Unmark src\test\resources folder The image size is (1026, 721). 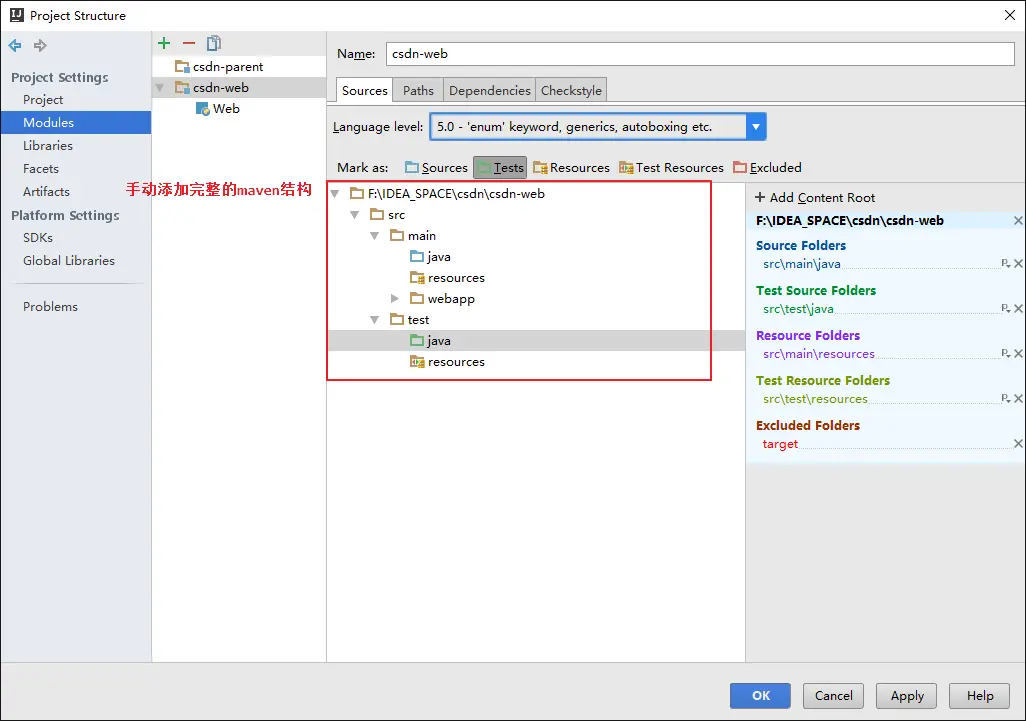point(1018,398)
